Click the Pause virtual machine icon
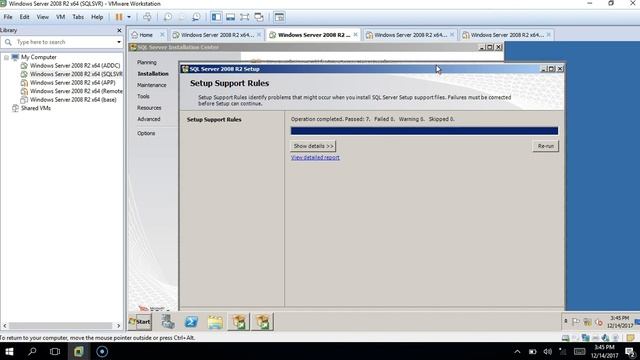 (x=119, y=17)
